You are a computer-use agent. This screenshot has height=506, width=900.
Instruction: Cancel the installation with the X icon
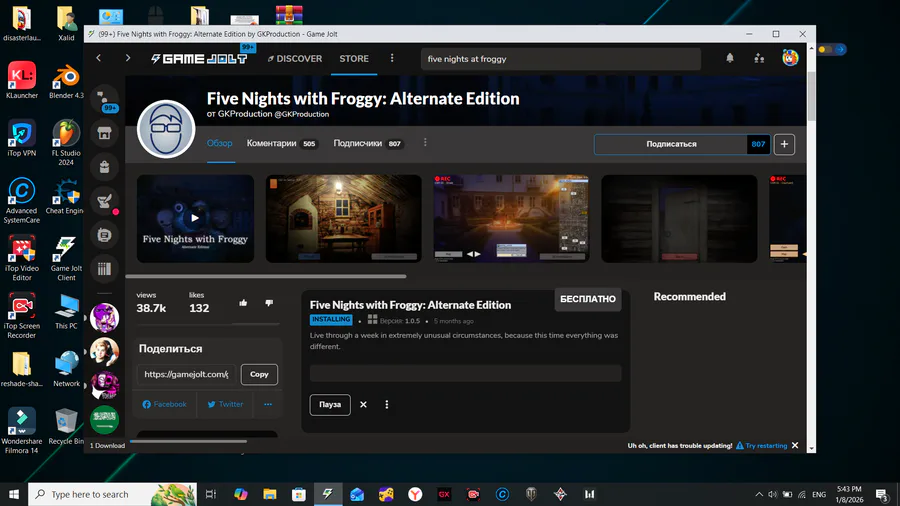(363, 404)
